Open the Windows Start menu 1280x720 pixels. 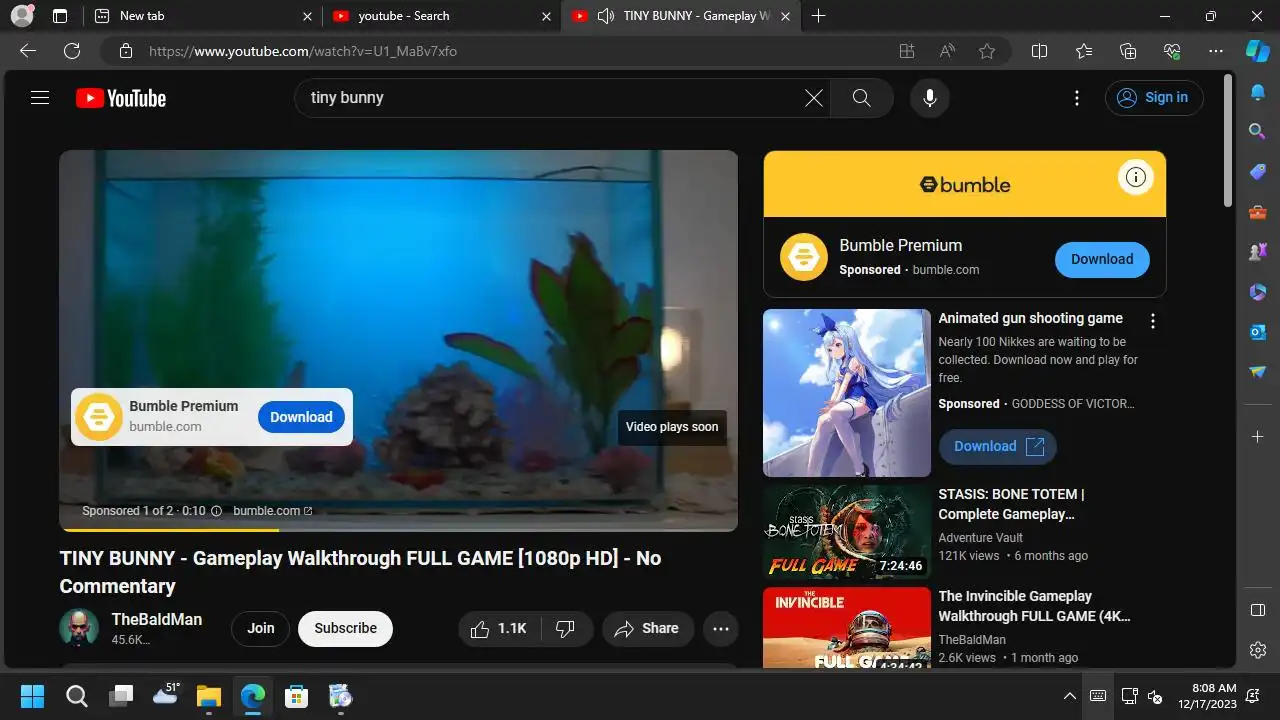(32, 696)
